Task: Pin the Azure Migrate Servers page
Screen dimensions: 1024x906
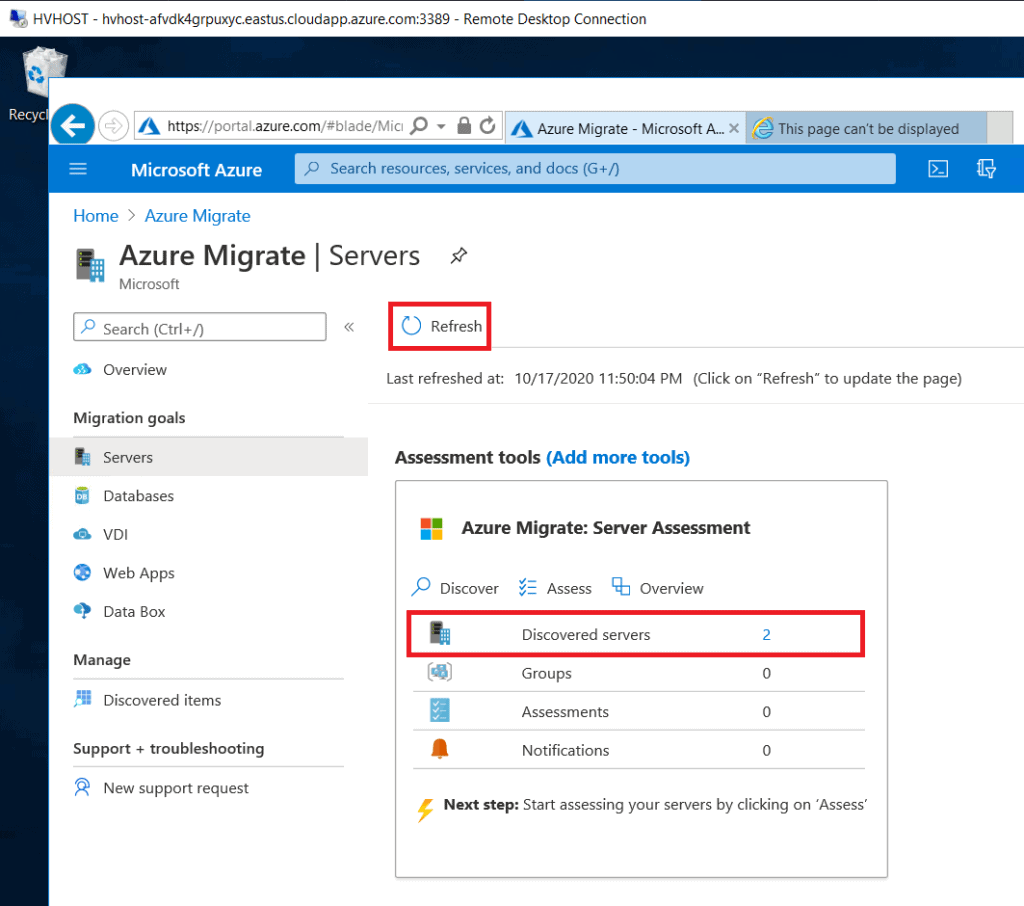Action: pyautogui.click(x=458, y=256)
